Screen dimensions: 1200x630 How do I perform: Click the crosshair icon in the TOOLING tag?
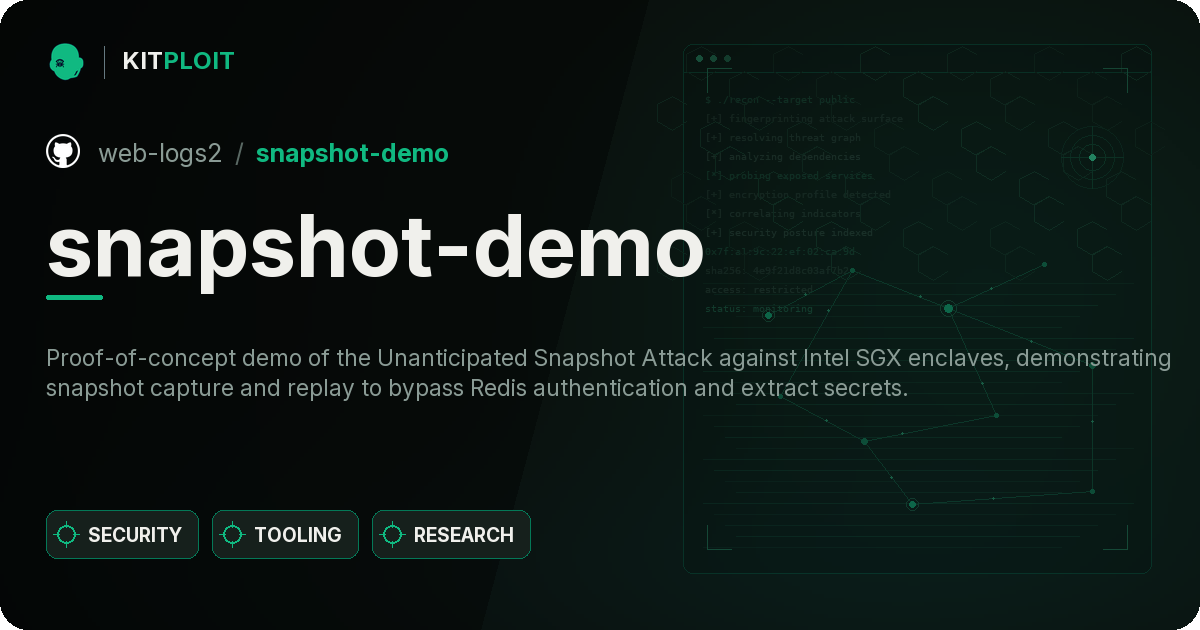[233, 535]
